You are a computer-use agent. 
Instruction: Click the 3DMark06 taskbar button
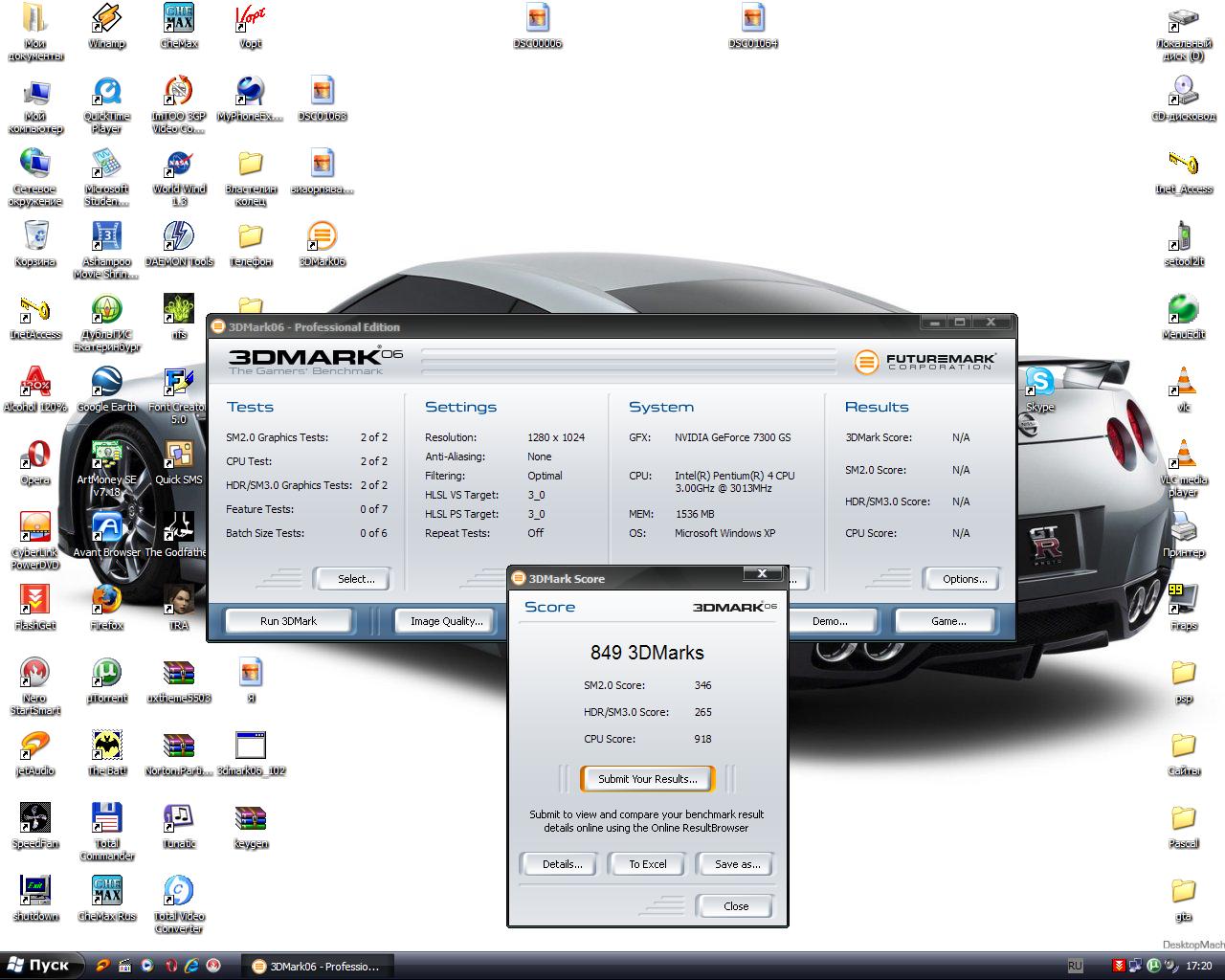(x=317, y=966)
